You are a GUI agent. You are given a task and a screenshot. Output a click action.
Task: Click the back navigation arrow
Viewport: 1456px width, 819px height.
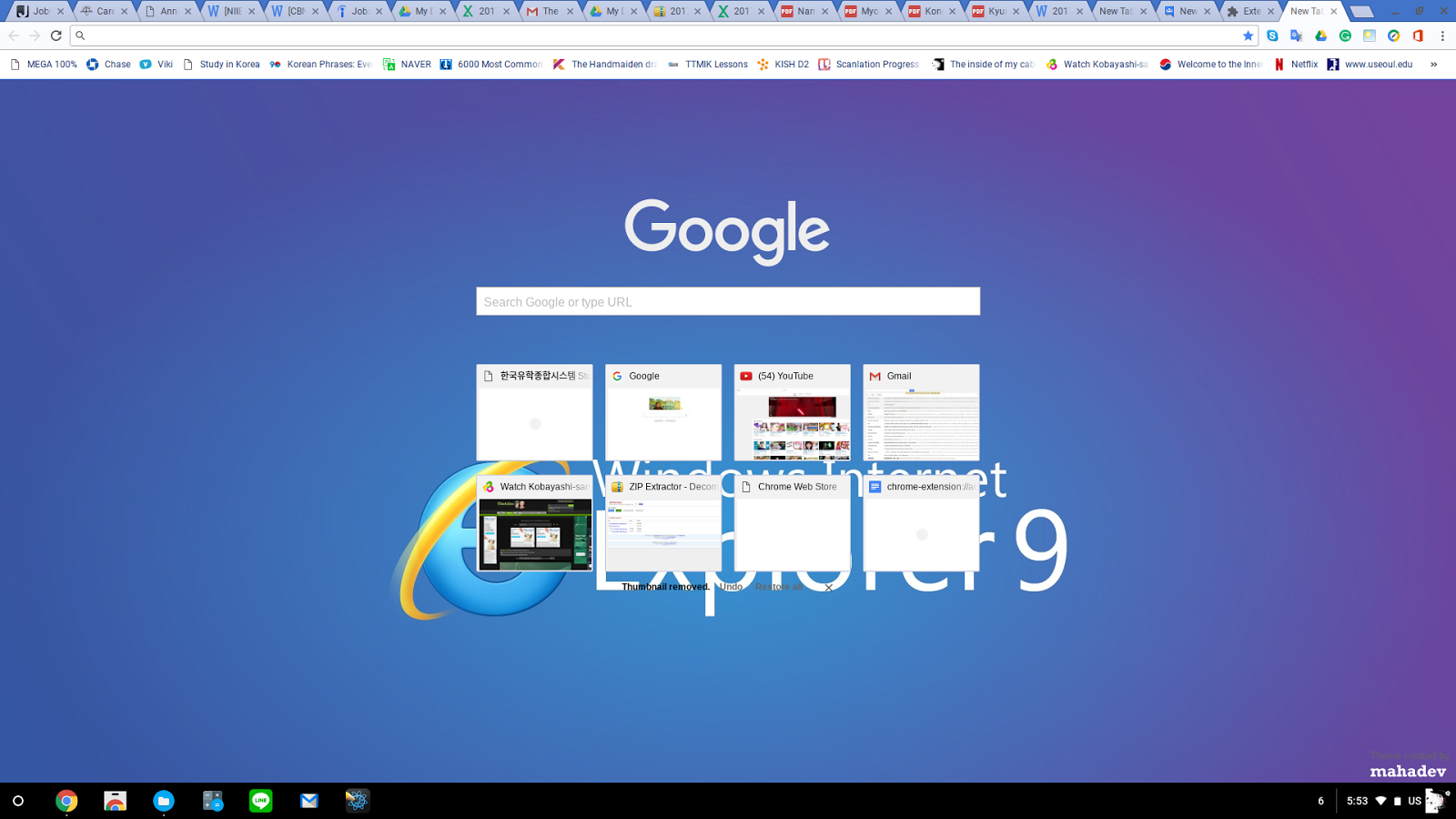click(x=15, y=35)
